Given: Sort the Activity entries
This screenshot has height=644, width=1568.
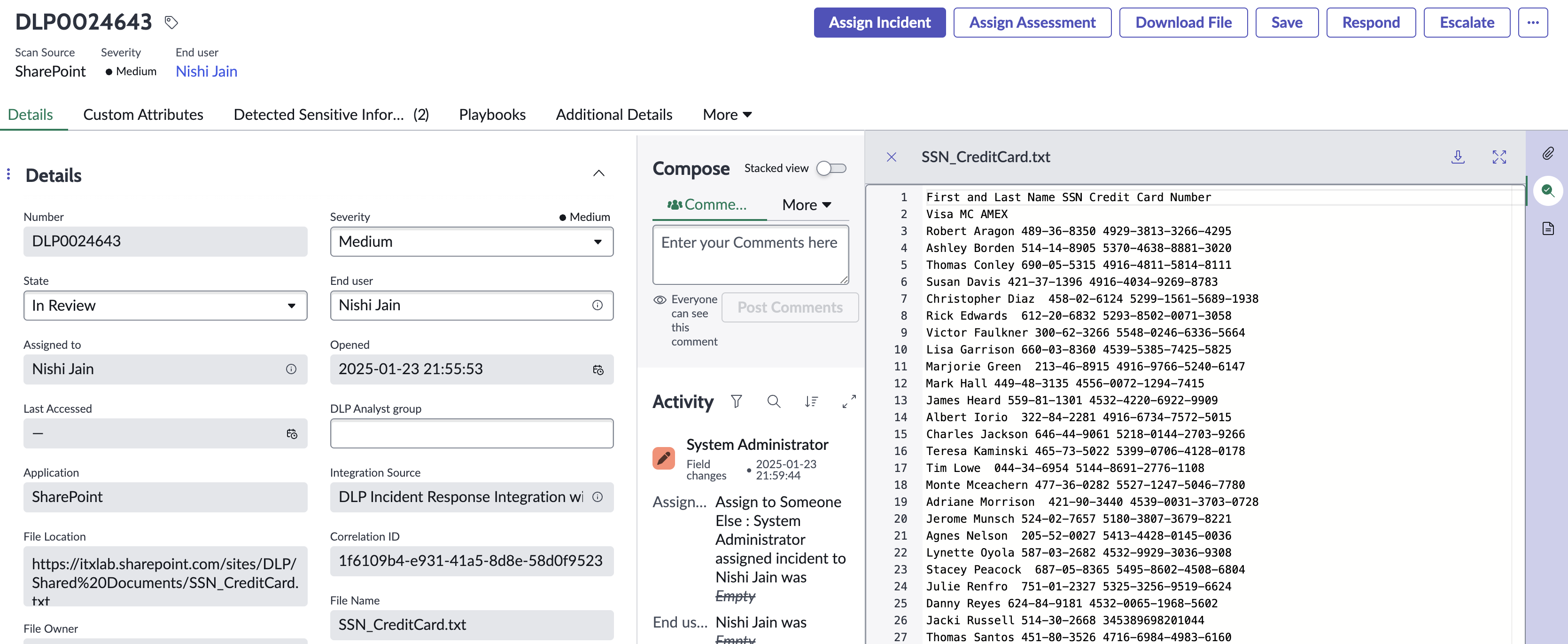Looking at the screenshot, I should [x=811, y=401].
